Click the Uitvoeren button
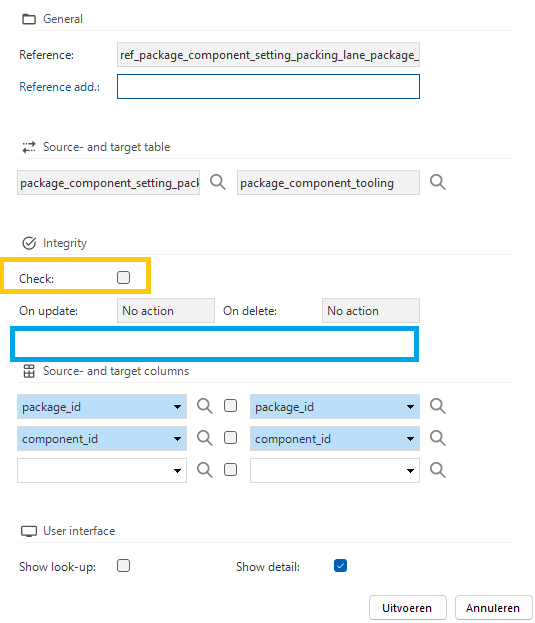This screenshot has height=623, width=535. click(x=408, y=608)
